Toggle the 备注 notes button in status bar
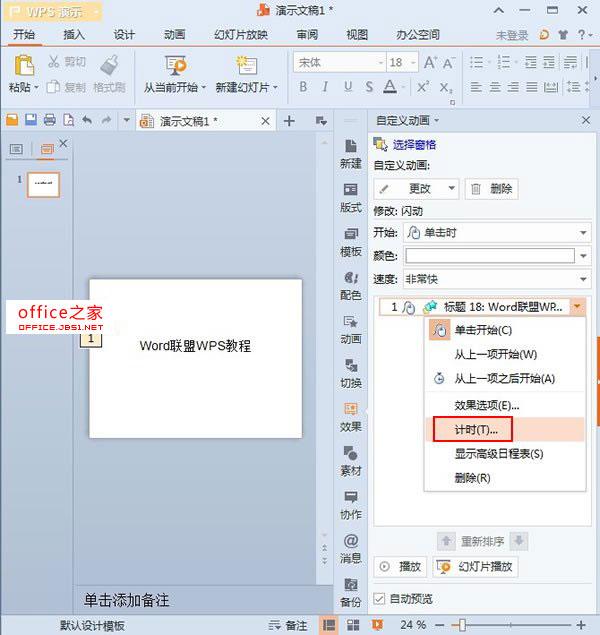Image resolution: width=600 pixels, height=635 pixels. [288, 625]
